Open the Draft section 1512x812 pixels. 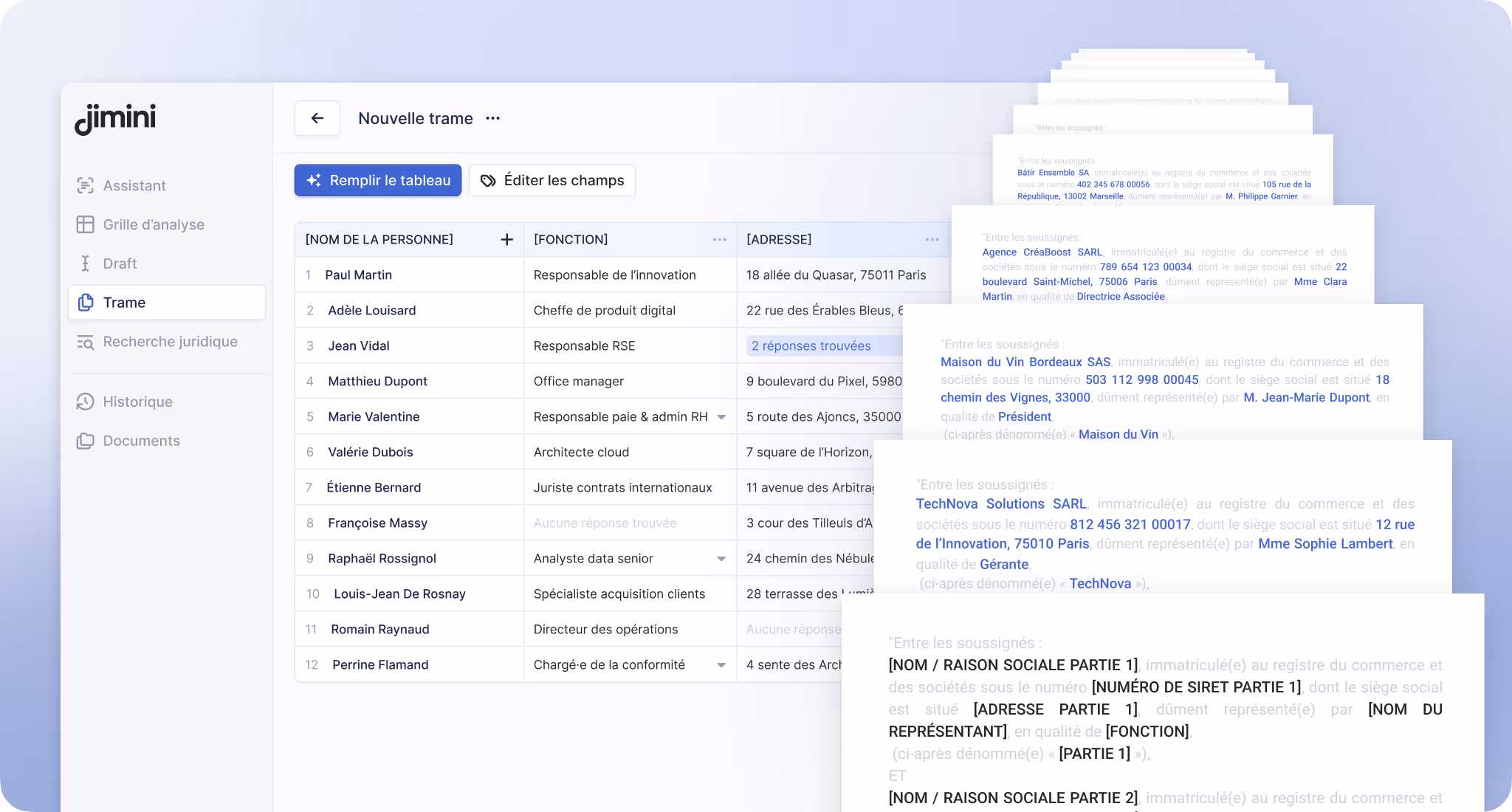(120, 264)
